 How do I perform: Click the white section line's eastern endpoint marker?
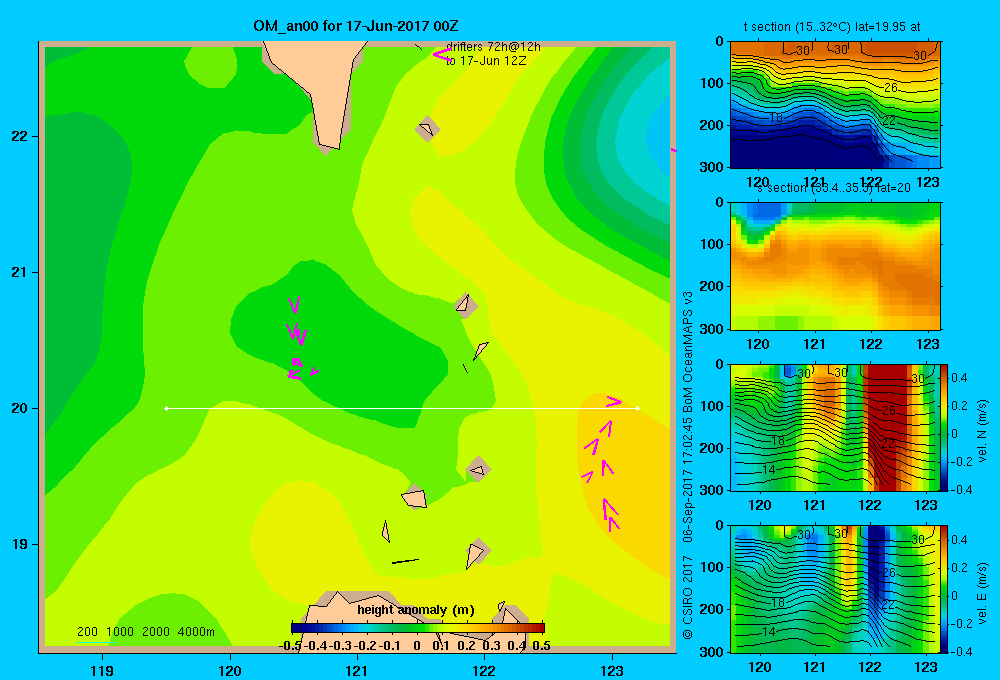638,408
